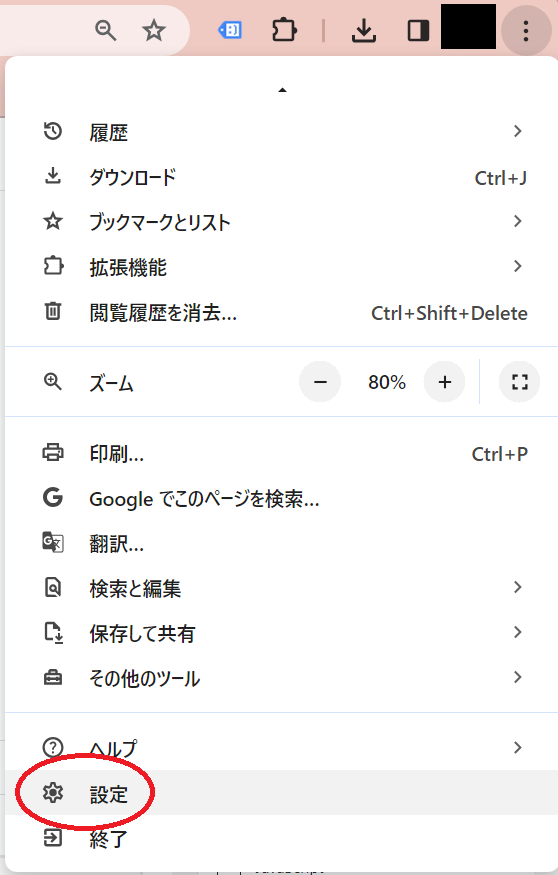Click 終了 to exit Chrome

click(x=282, y=838)
